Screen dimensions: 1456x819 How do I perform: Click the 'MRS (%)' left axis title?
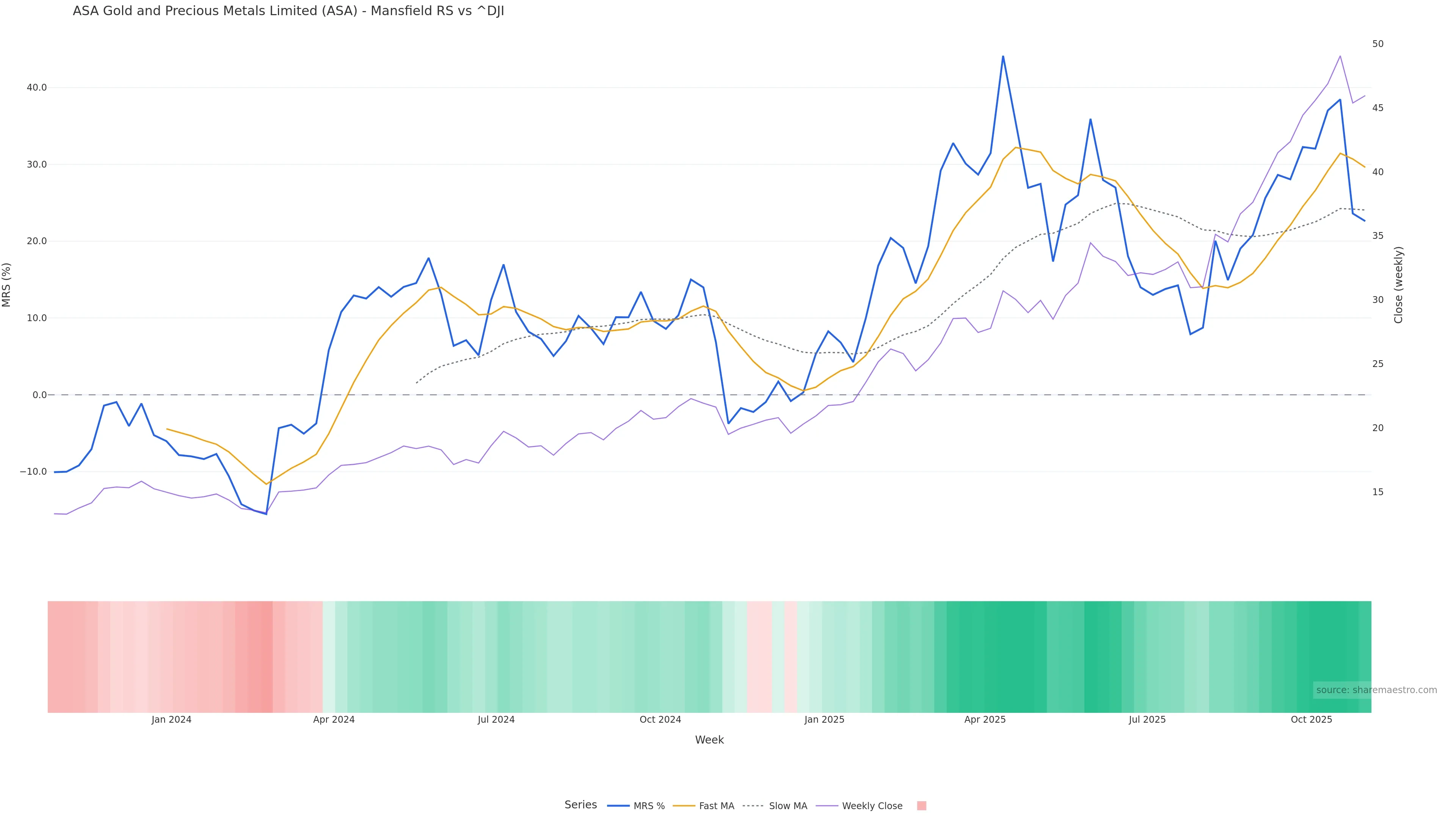(x=7, y=285)
